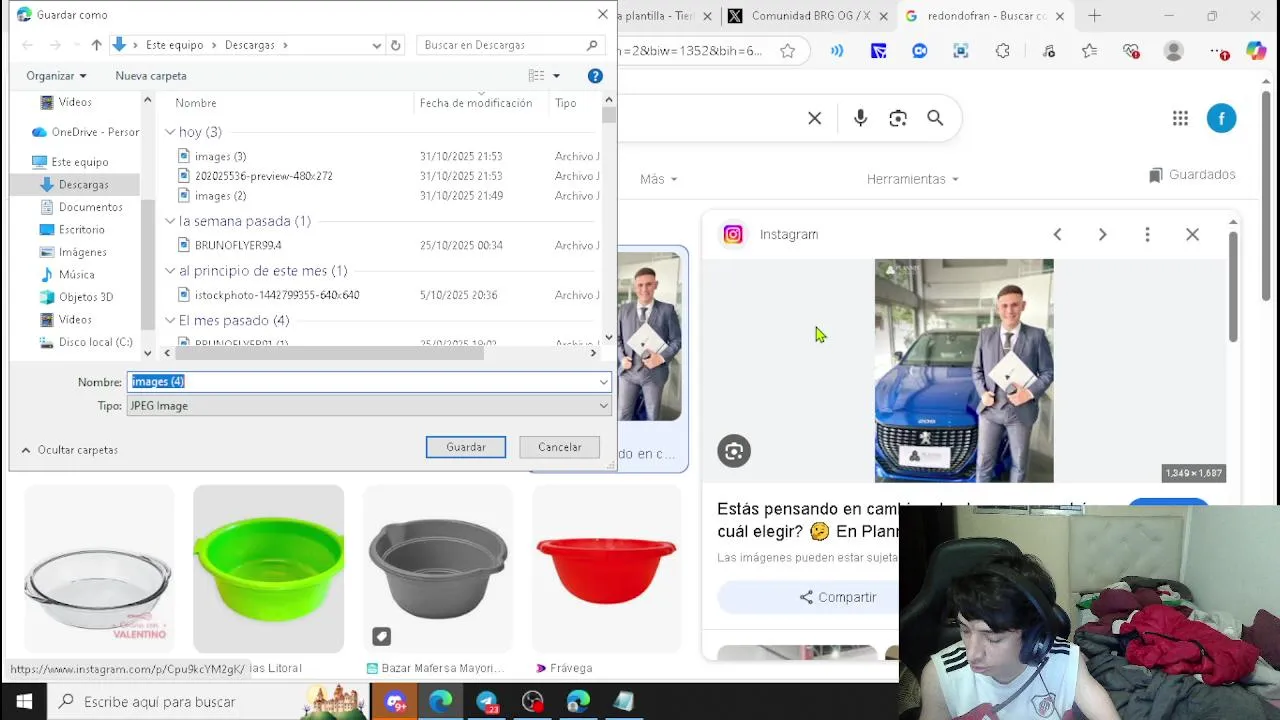Open the Más dropdown in Google filters

[659, 179]
